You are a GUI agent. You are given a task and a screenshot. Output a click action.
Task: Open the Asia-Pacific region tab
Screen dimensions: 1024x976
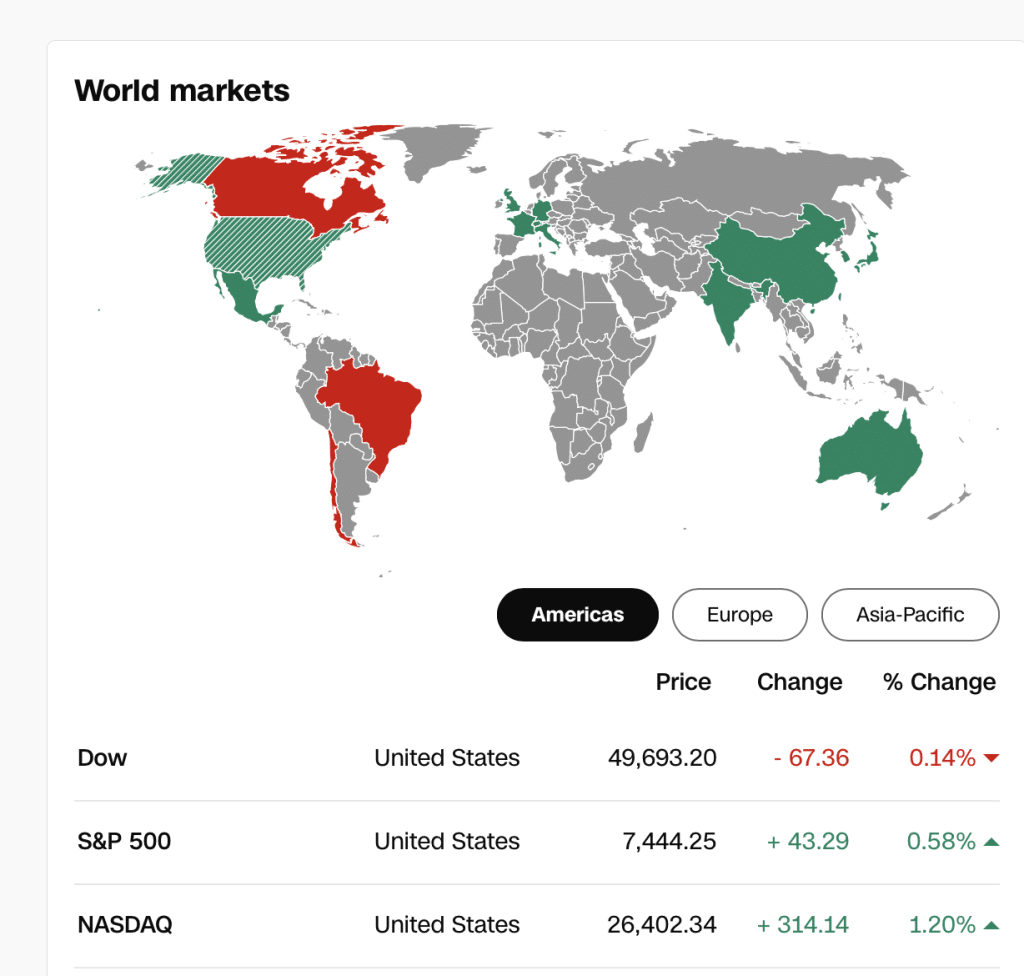(910, 614)
